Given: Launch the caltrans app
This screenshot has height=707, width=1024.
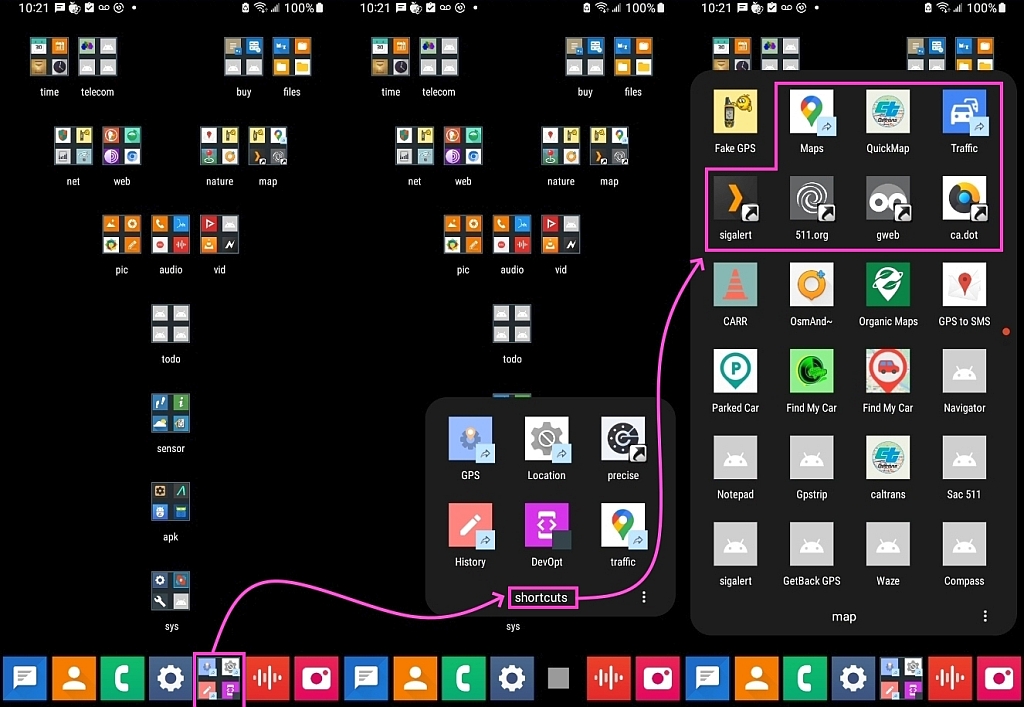Looking at the screenshot, I should pos(888,458).
